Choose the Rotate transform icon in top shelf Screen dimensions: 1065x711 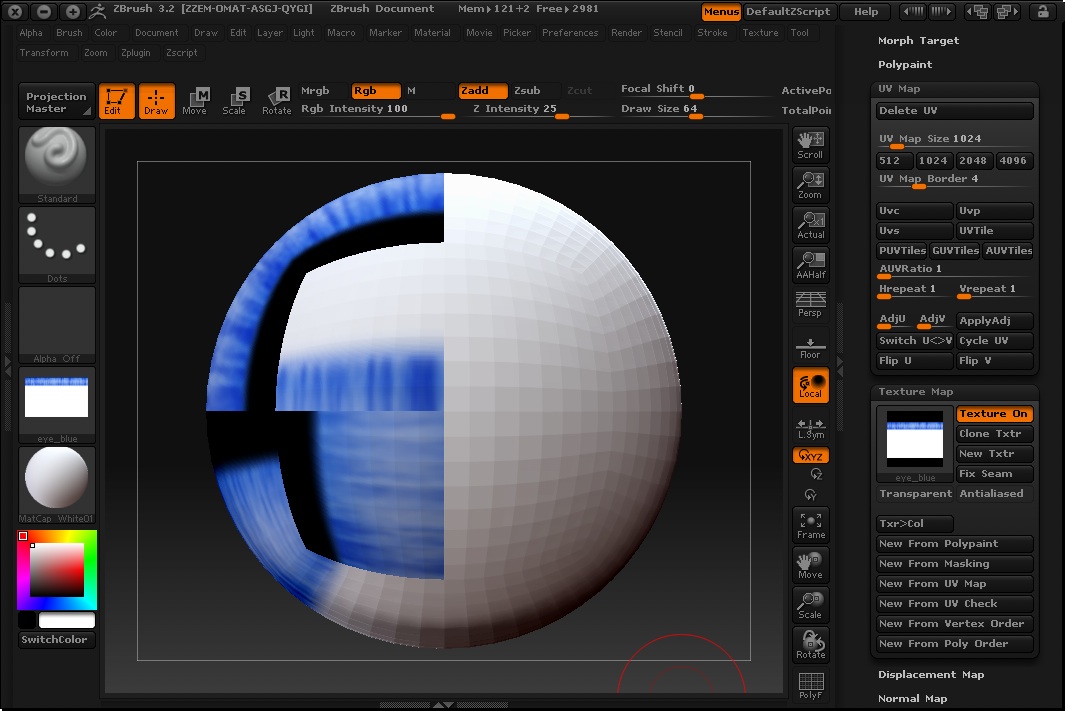tap(277, 101)
